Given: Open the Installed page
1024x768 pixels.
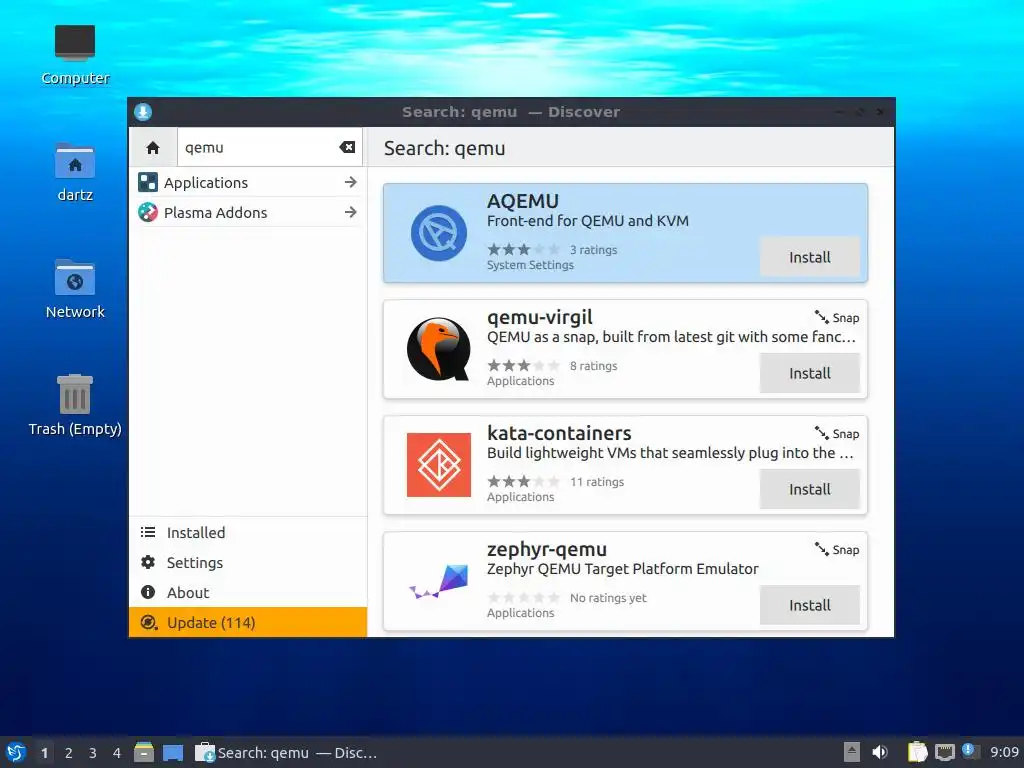Looking at the screenshot, I should click(248, 533).
